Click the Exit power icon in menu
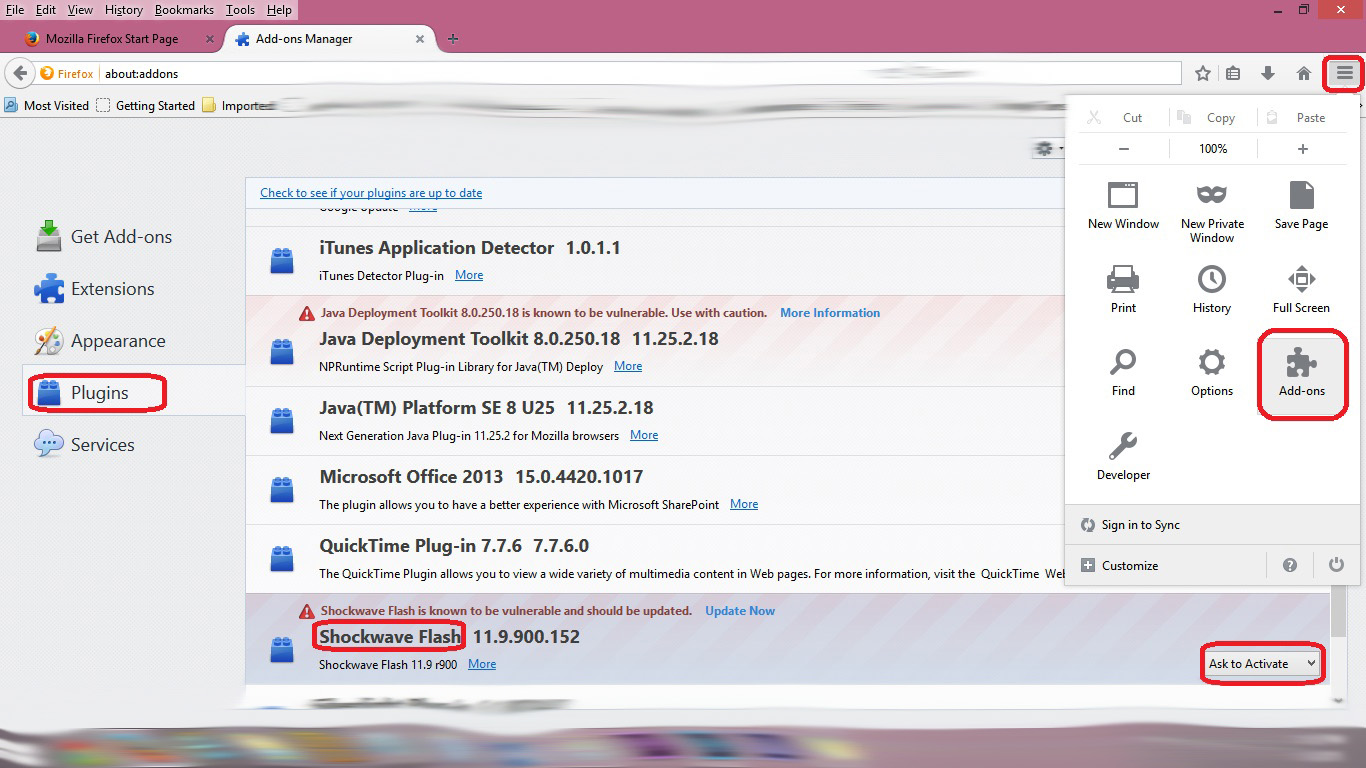The width and height of the screenshot is (1366, 768). 1336,565
